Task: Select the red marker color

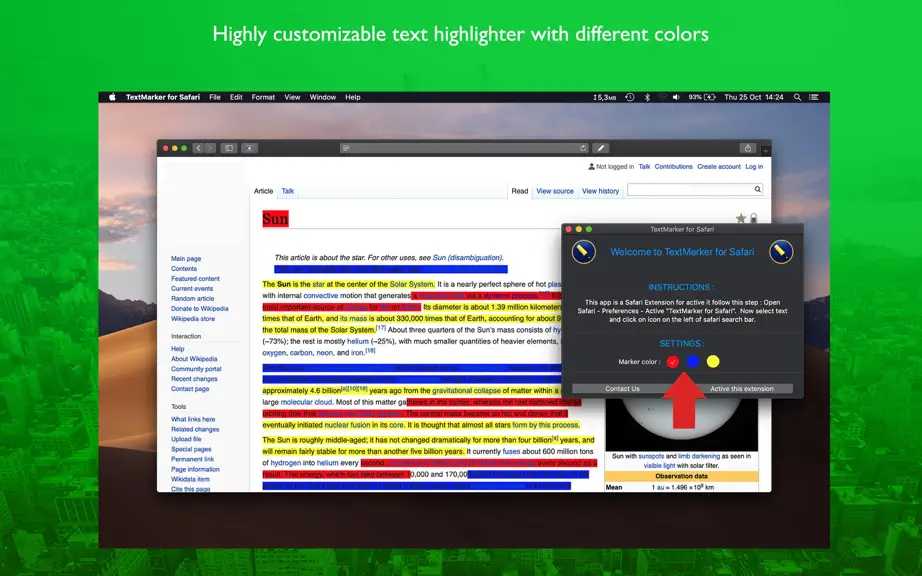Action: pos(673,362)
